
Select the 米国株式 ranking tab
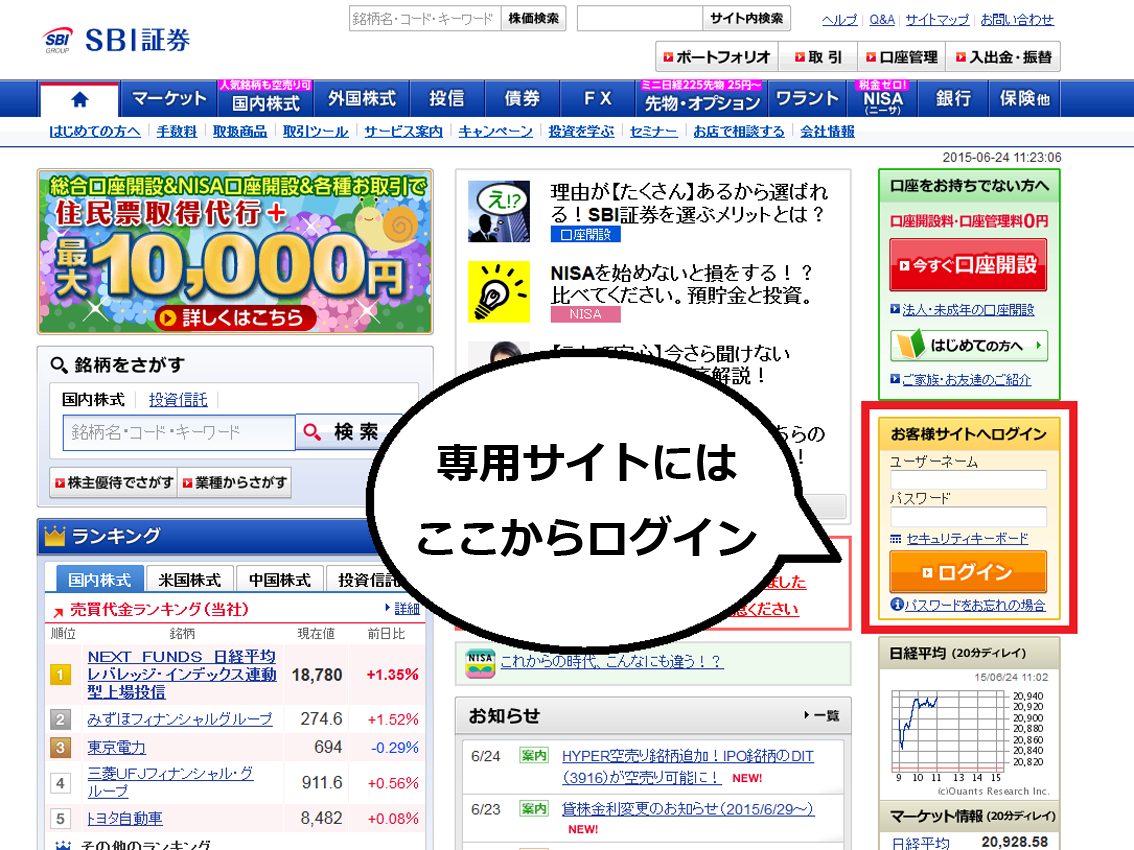(190, 580)
